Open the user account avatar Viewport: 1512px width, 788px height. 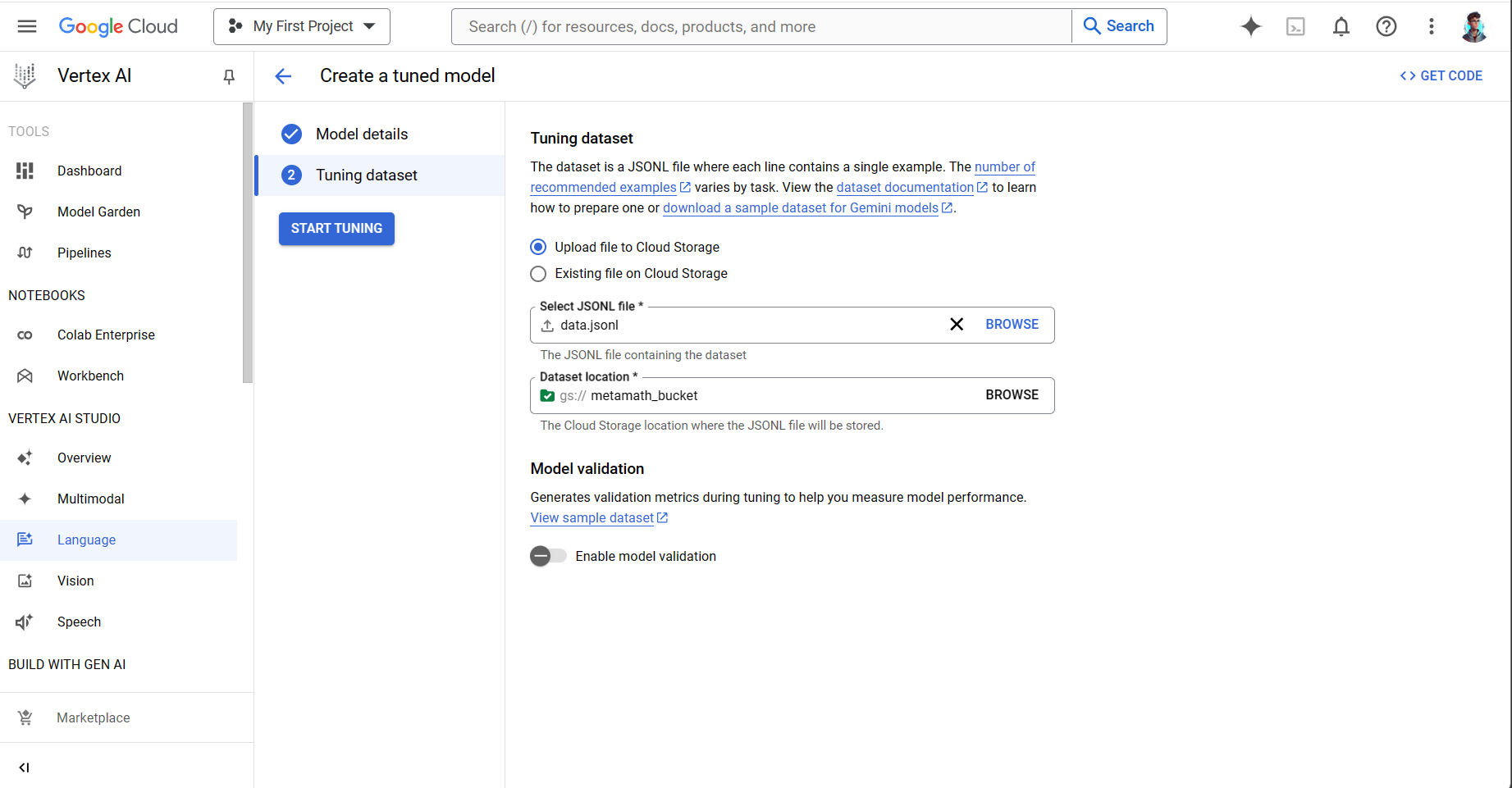(x=1474, y=26)
